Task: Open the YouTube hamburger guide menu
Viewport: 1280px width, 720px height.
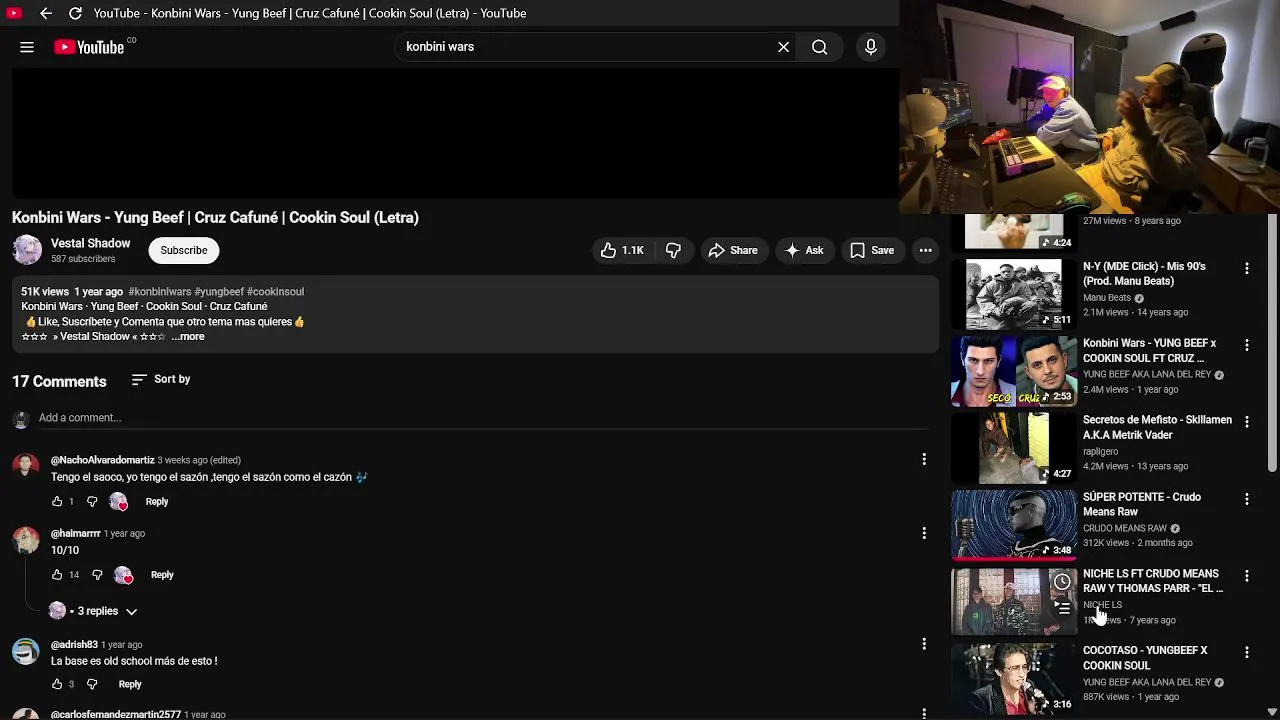Action: [27, 47]
